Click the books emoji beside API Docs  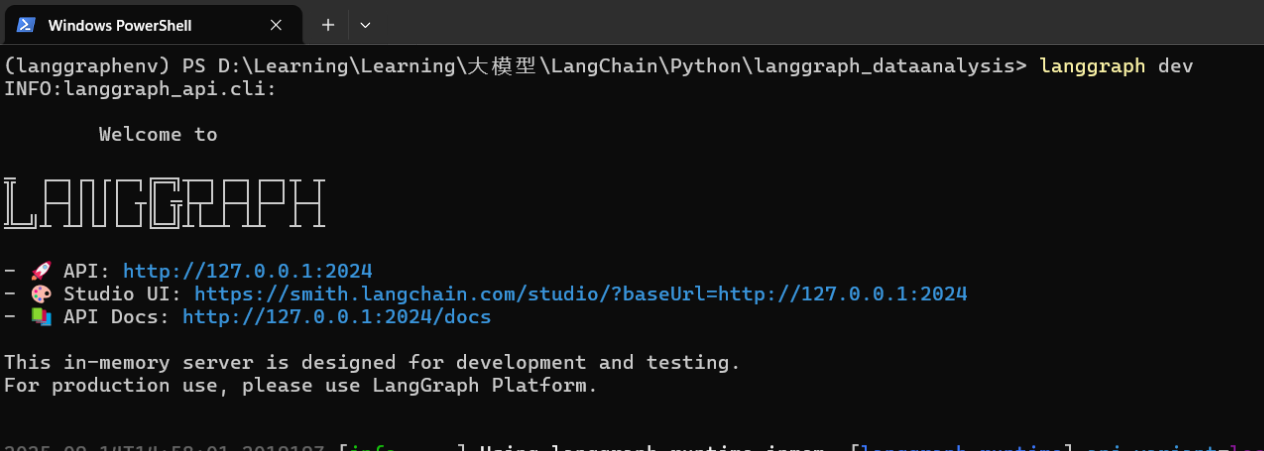(x=40, y=317)
